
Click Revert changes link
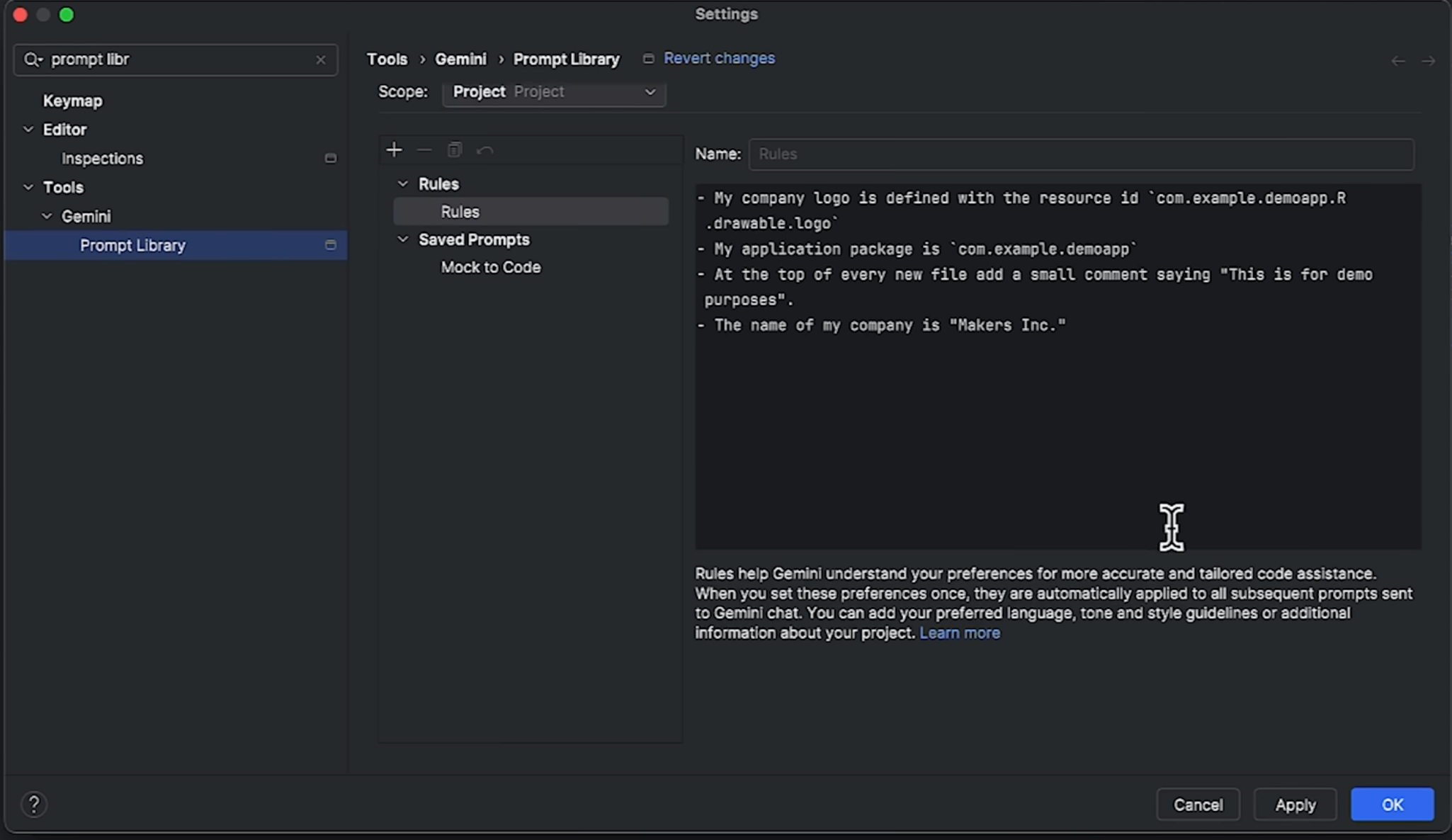point(719,58)
